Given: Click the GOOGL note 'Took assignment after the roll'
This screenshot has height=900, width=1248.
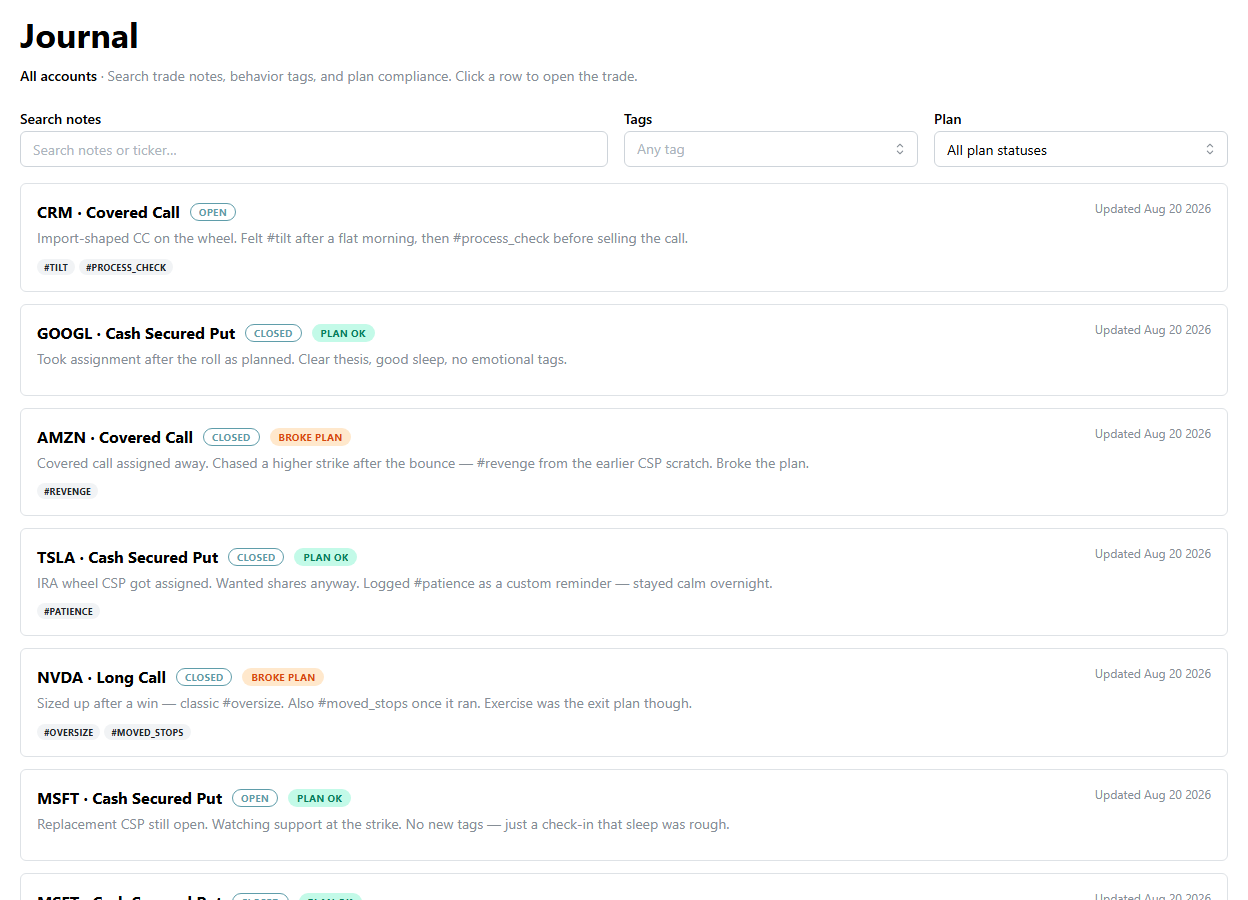Looking at the screenshot, I should [x=302, y=360].
